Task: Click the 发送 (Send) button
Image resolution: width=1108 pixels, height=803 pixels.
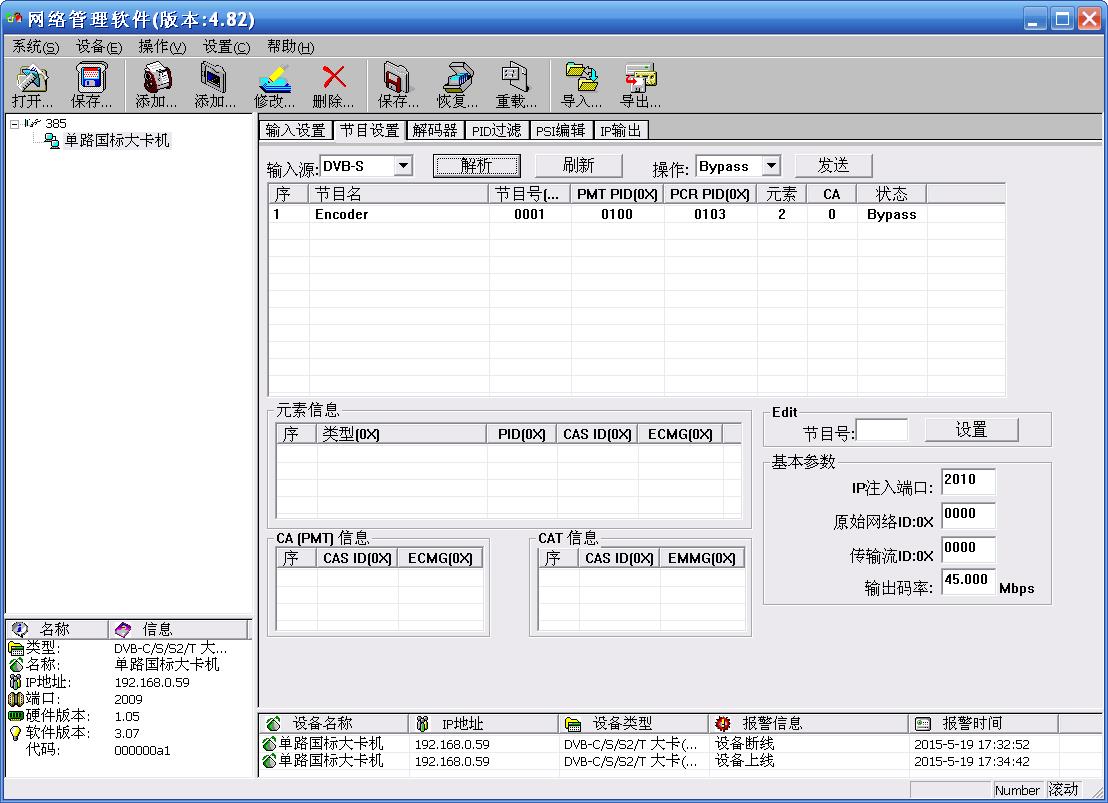Action: (x=833, y=166)
